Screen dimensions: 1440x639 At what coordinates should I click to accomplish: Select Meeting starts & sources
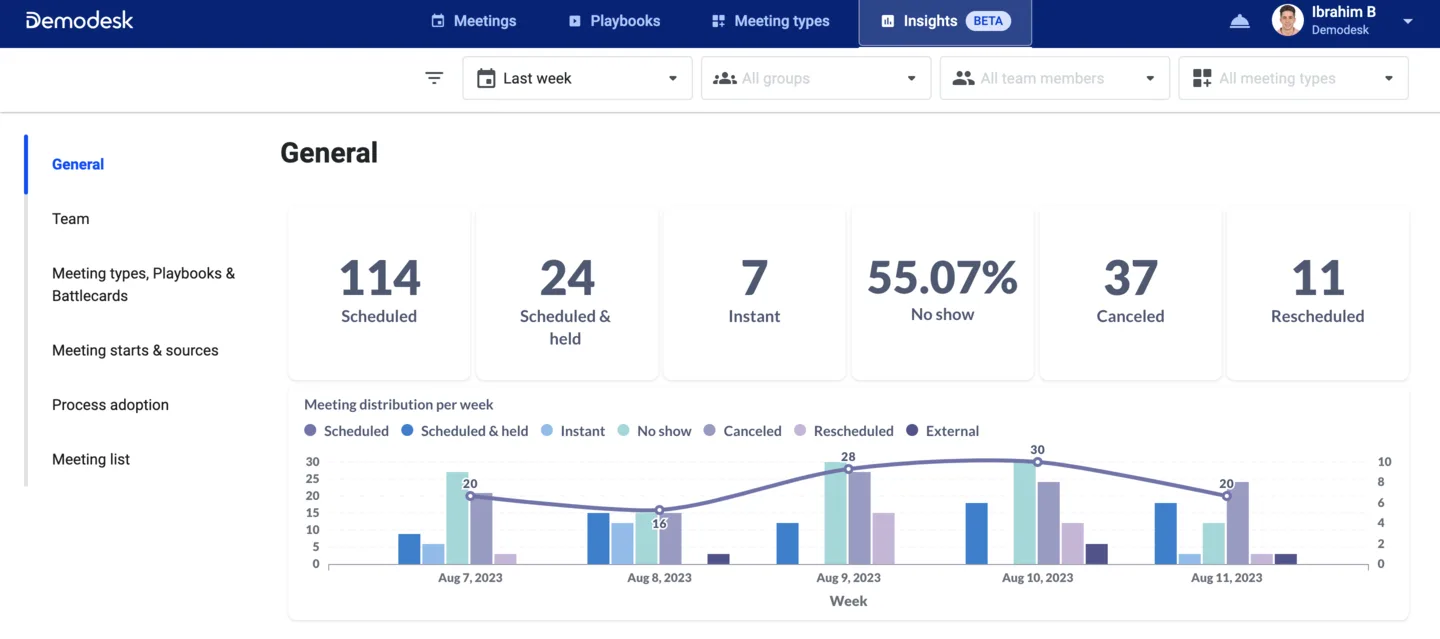[x=135, y=350]
